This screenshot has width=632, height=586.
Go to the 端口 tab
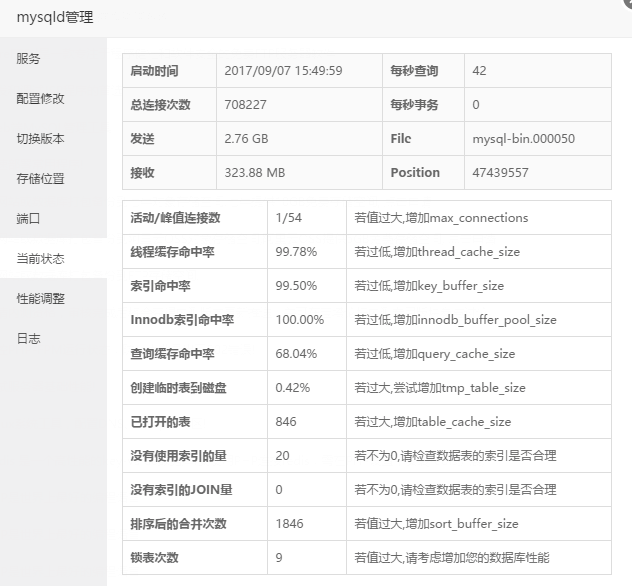(x=28, y=218)
